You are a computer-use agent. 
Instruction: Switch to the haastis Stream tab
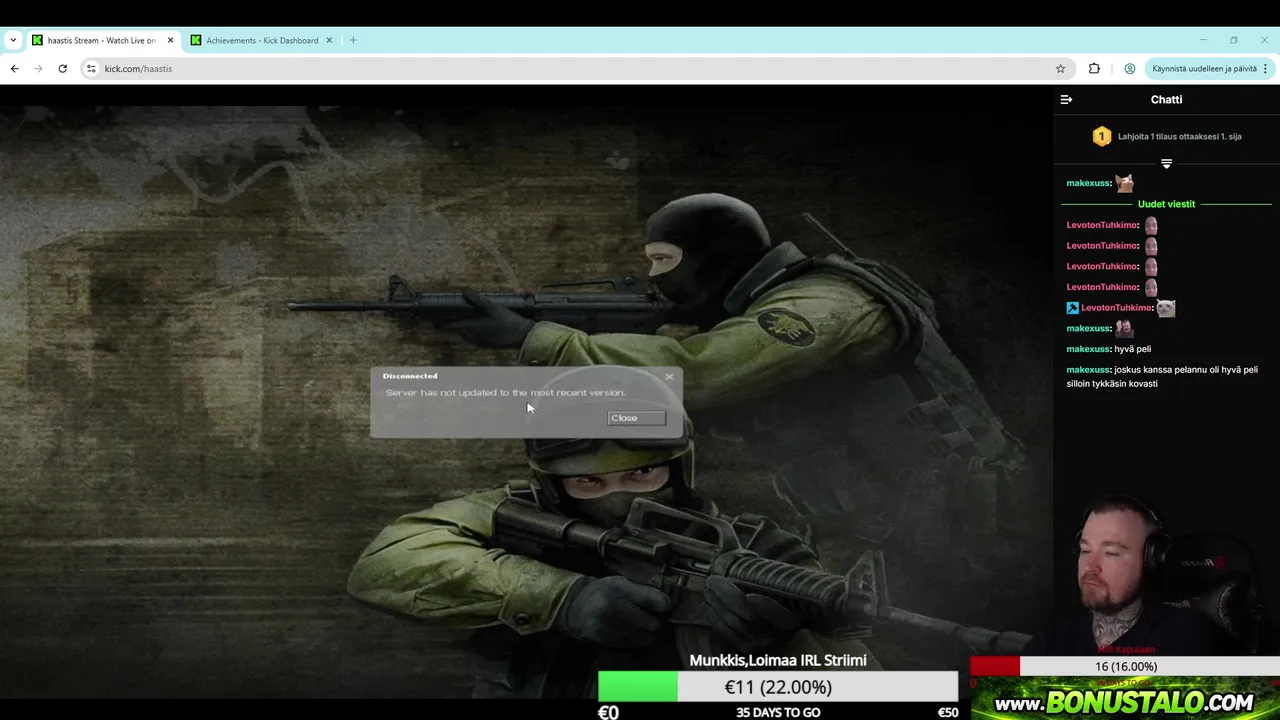pos(102,40)
